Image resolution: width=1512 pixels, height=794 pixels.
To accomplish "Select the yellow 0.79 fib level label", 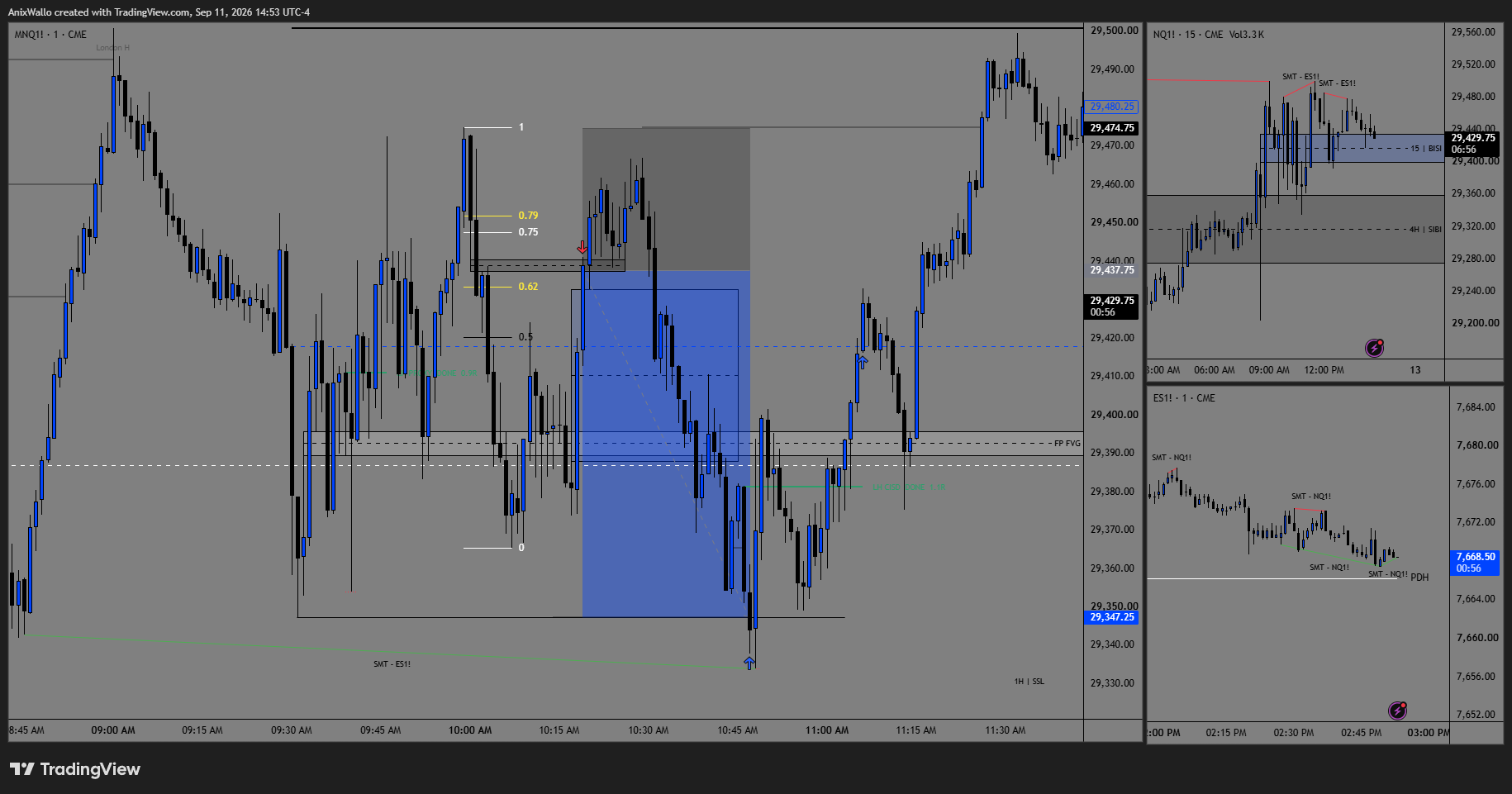I will click(x=528, y=216).
